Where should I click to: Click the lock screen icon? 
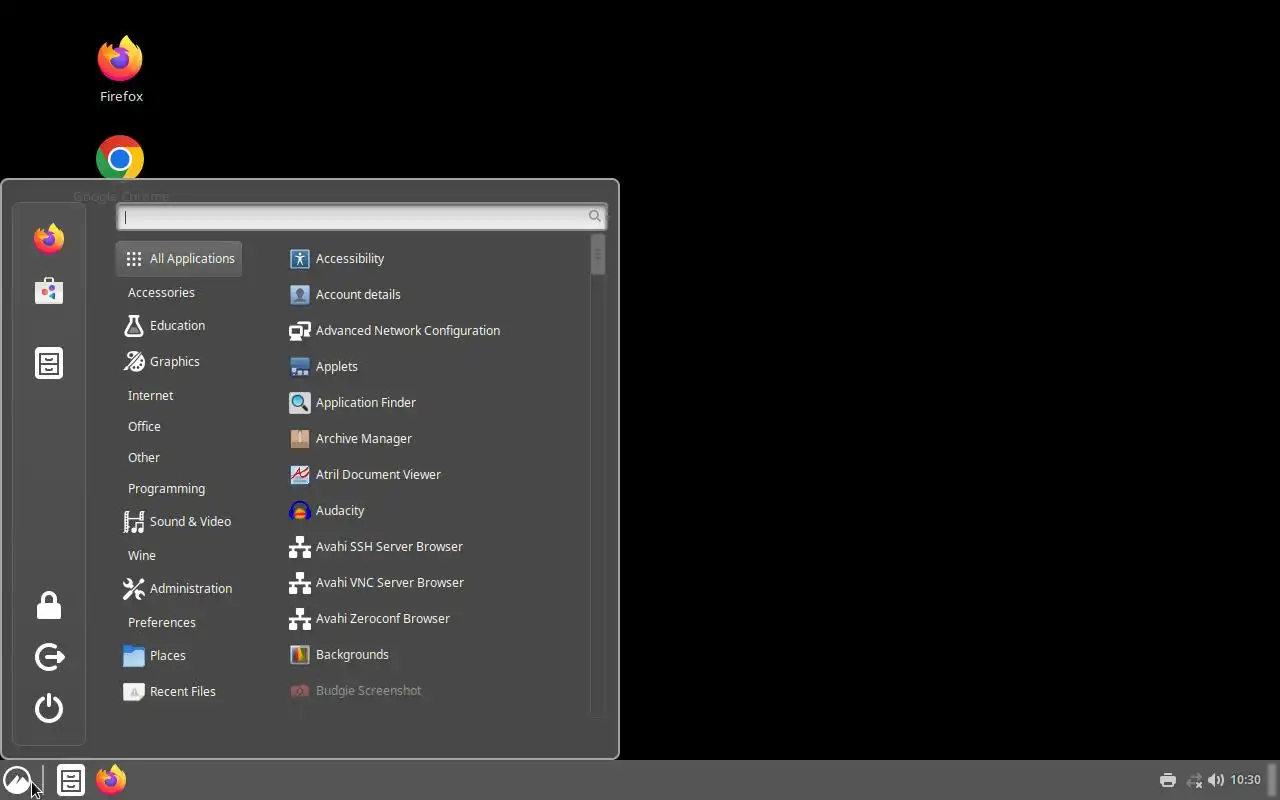click(49, 605)
